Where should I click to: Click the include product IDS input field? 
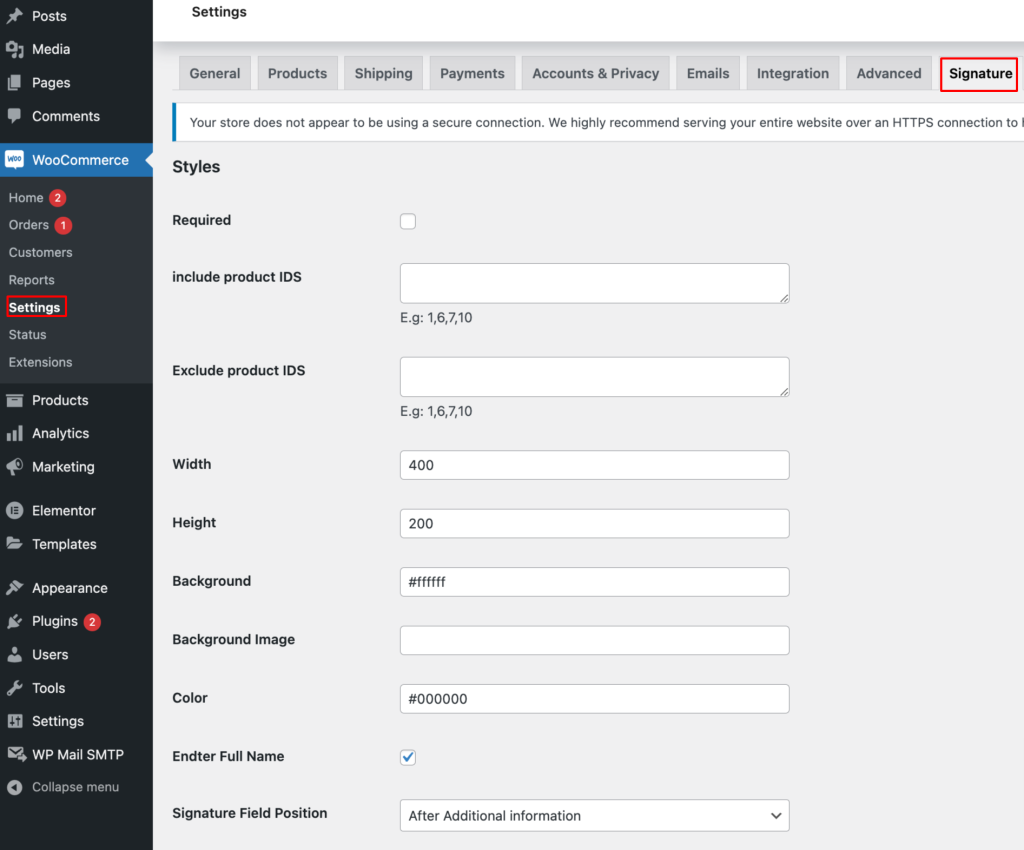click(x=594, y=281)
